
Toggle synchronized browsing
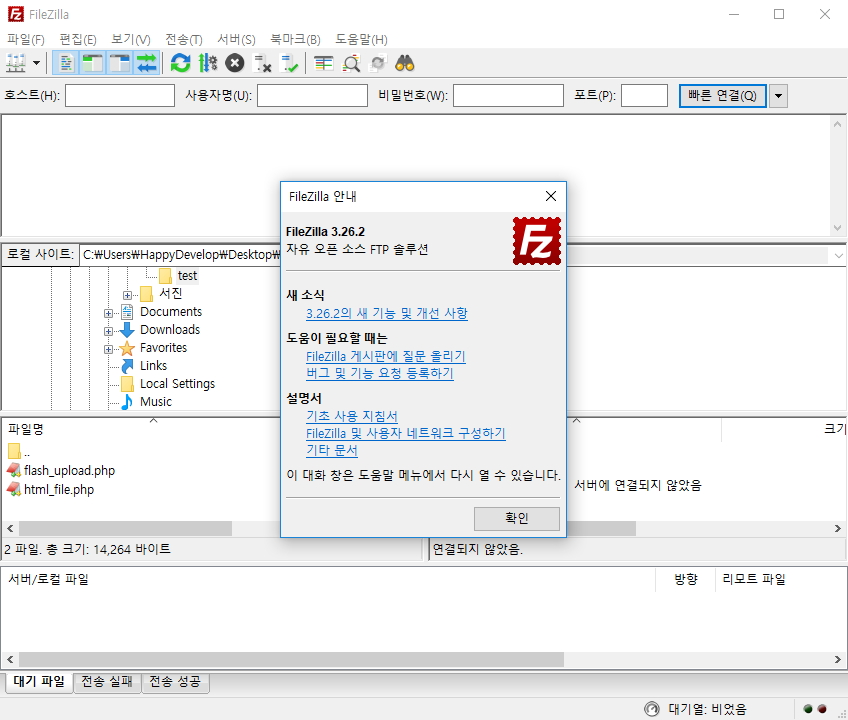coord(378,63)
